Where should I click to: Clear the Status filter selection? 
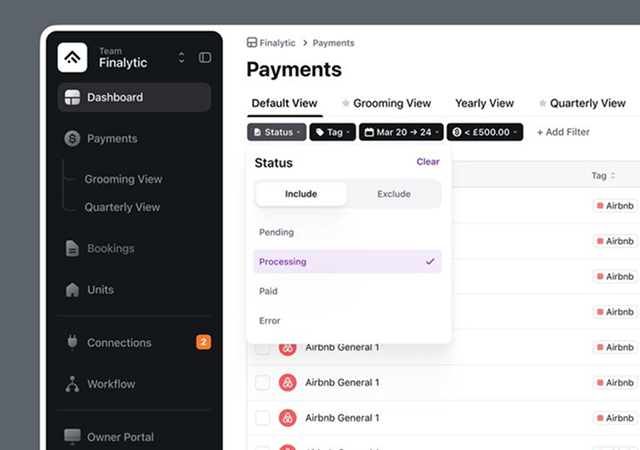point(427,162)
